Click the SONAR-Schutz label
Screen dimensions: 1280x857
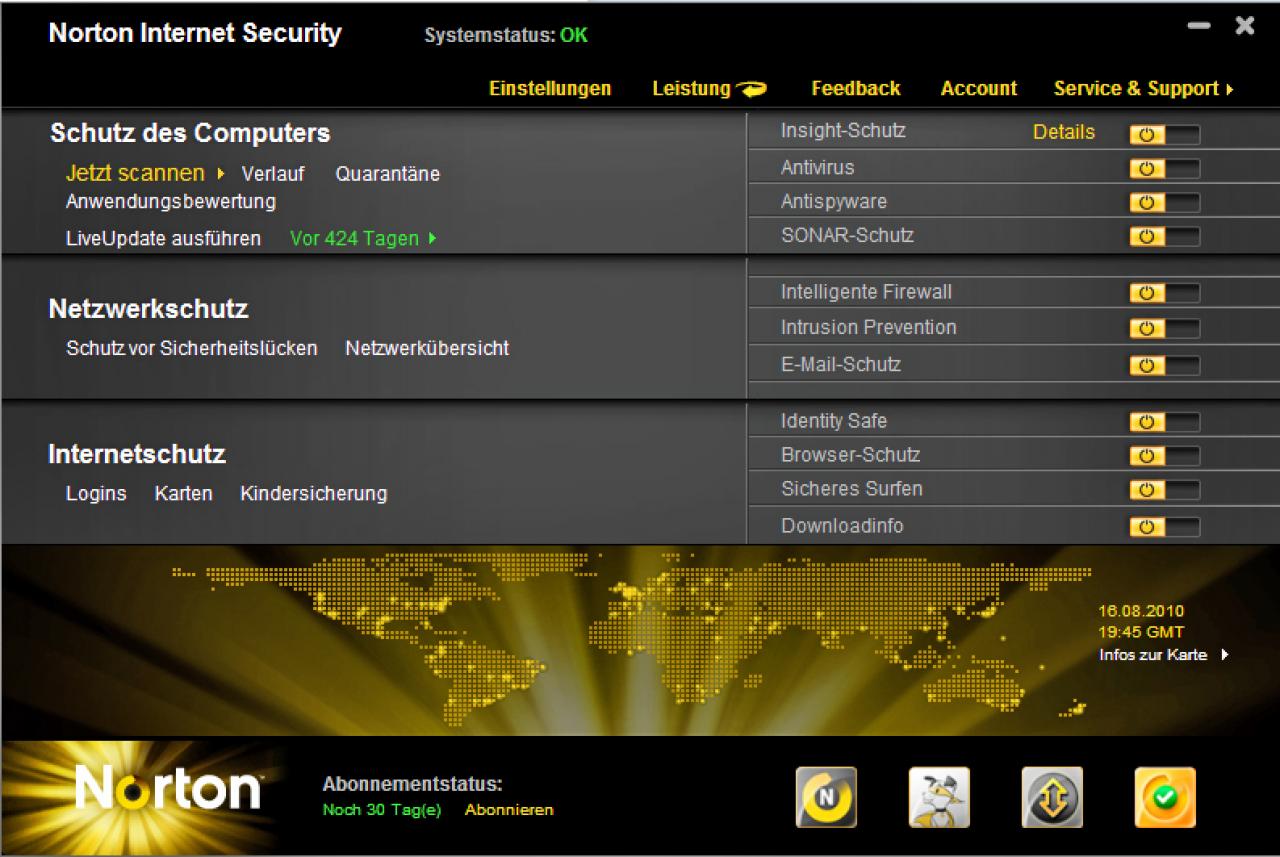click(x=847, y=235)
